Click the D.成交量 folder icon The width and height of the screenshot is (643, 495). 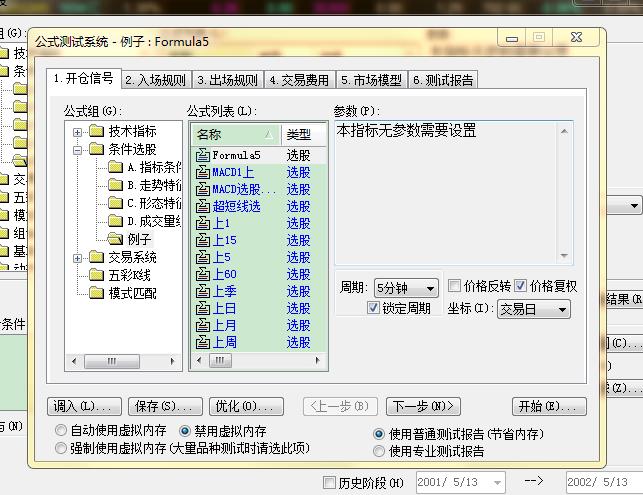(116, 221)
